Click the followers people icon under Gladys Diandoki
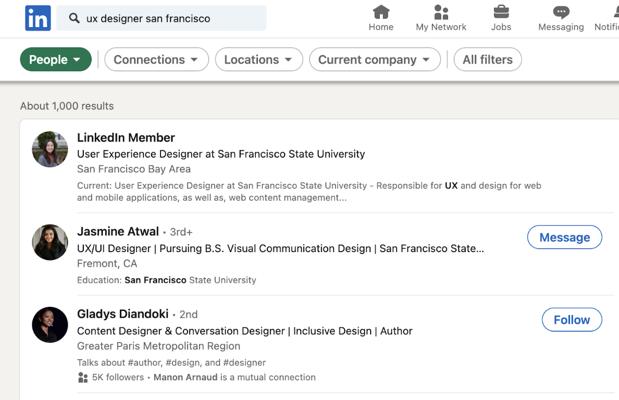 point(83,377)
